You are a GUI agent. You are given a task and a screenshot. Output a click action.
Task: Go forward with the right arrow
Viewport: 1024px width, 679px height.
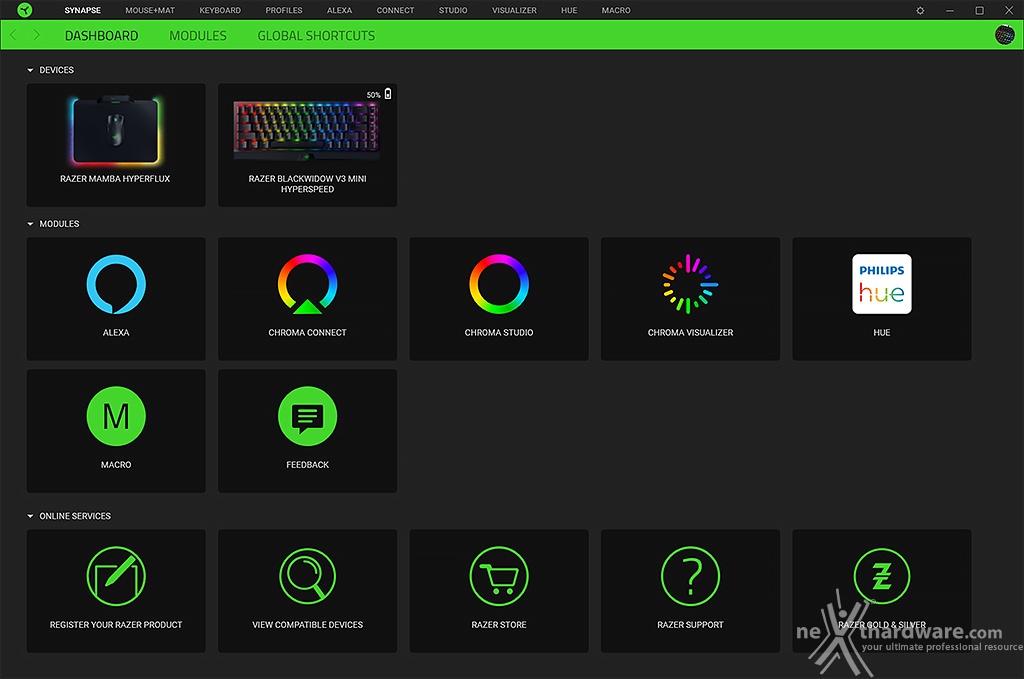[x=37, y=35]
